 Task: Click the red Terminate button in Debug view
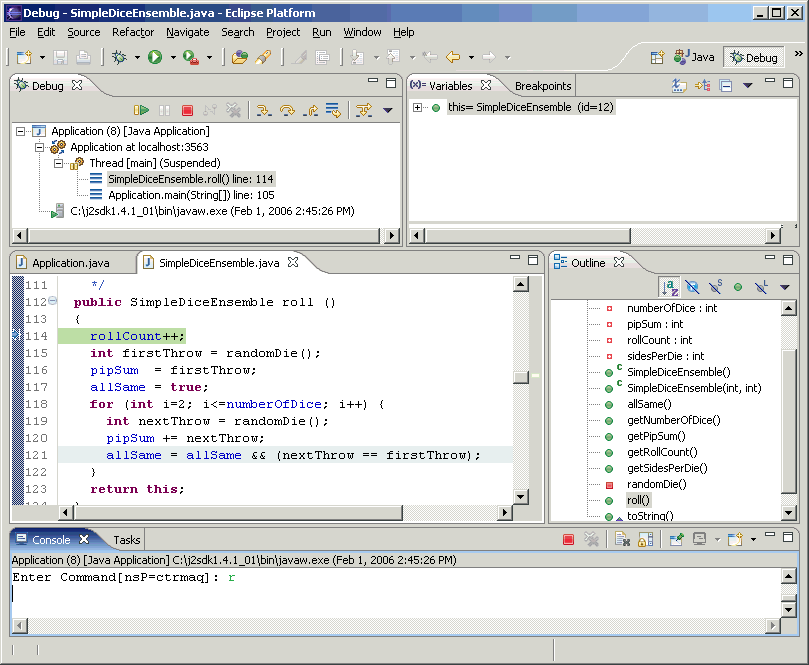[x=187, y=110]
